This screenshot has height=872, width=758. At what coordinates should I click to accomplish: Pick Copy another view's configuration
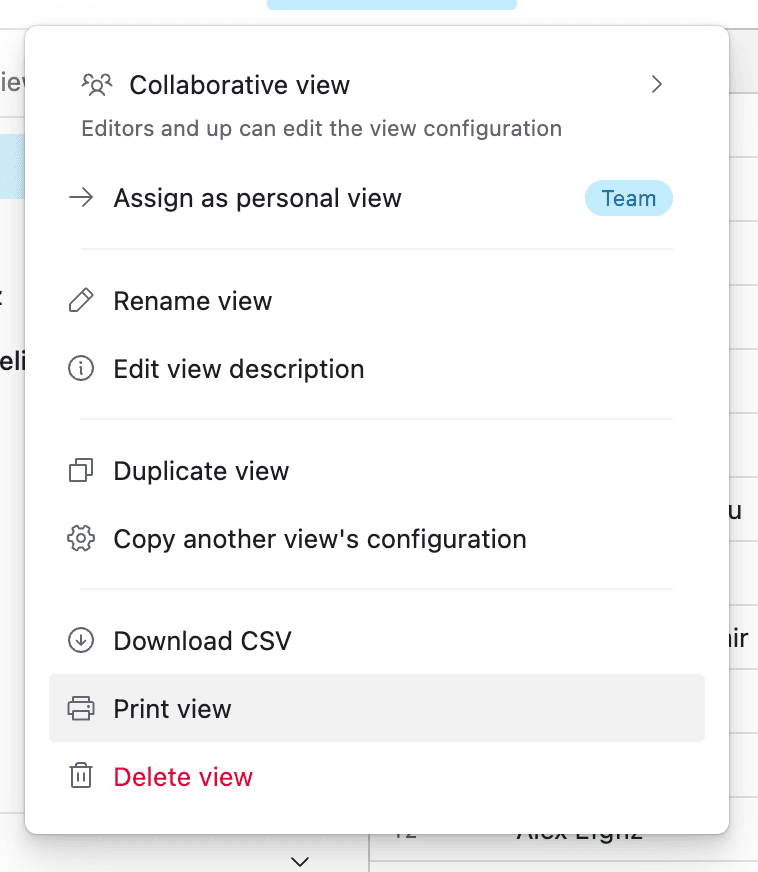320,539
